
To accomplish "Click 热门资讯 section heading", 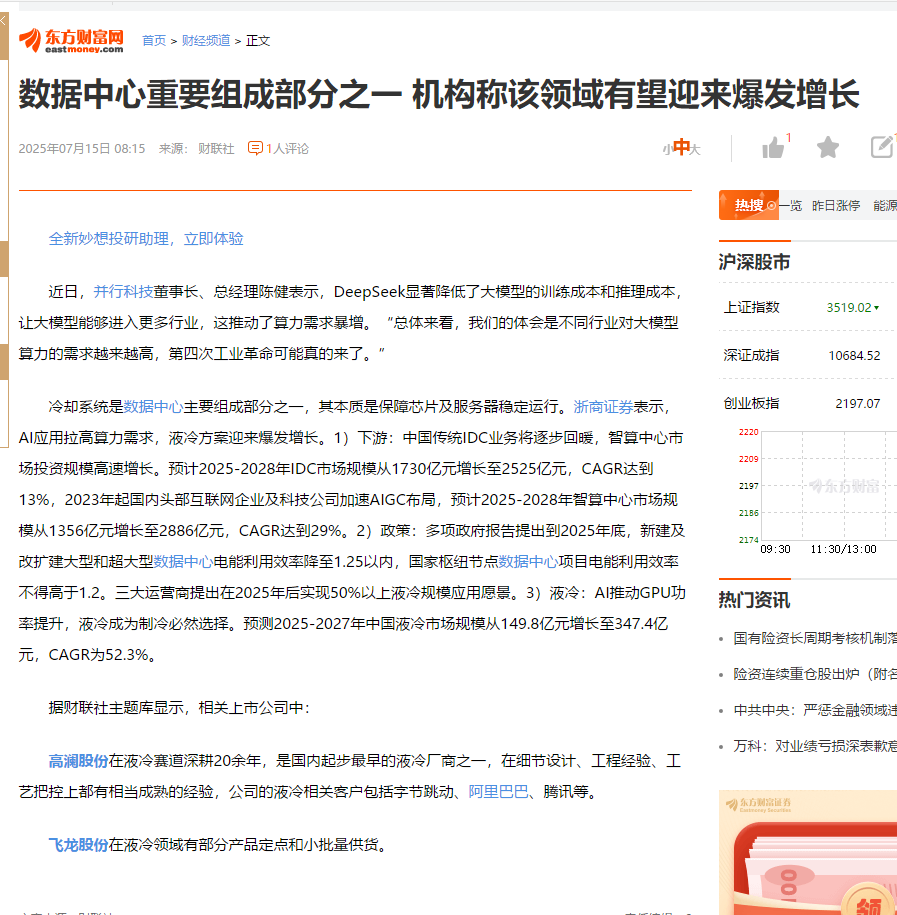I will click(754, 600).
